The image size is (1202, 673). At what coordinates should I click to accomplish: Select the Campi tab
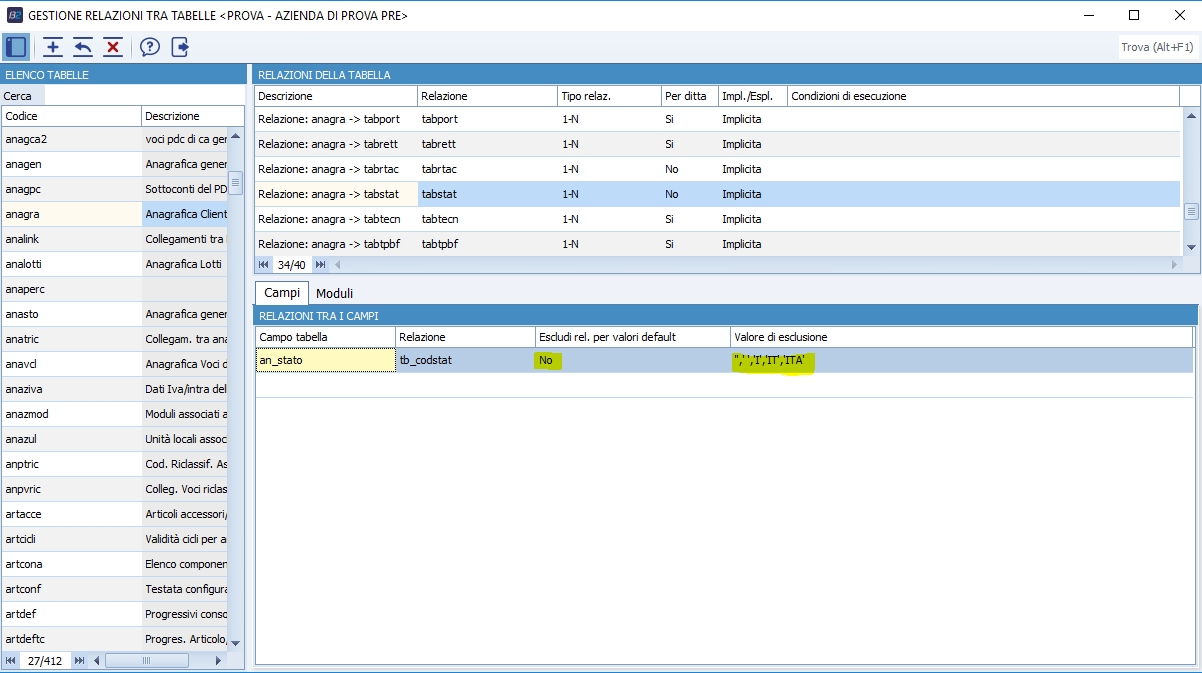282,293
